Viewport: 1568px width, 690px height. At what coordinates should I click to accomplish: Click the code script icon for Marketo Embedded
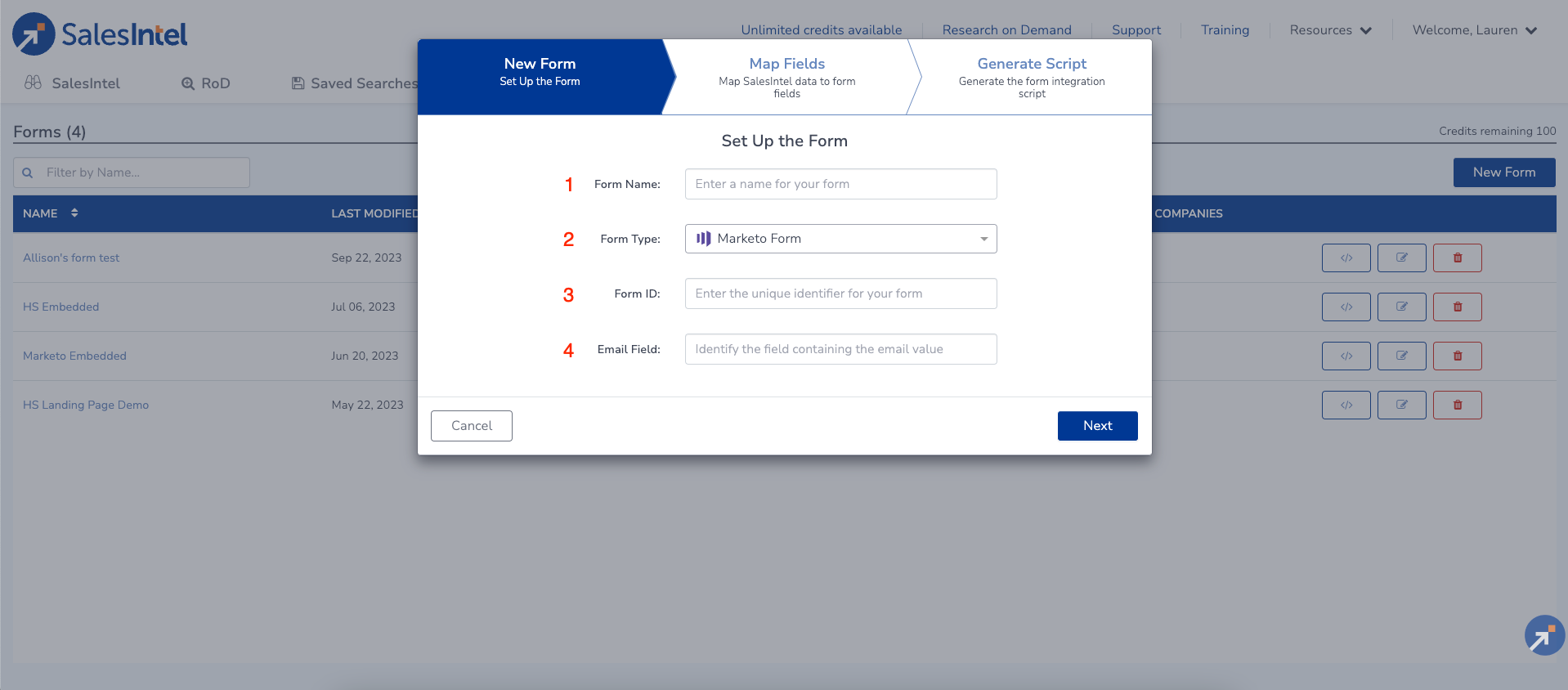pos(1346,356)
